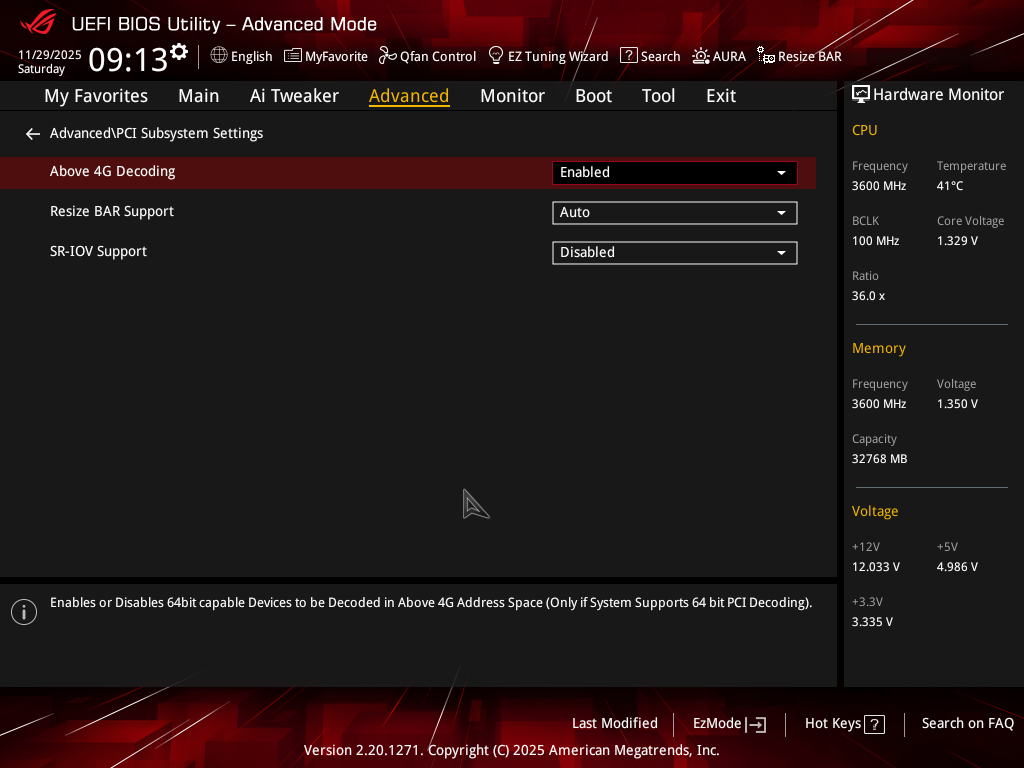The image size is (1024, 768).
Task: Go back using the left arrow icon
Action: click(33, 133)
